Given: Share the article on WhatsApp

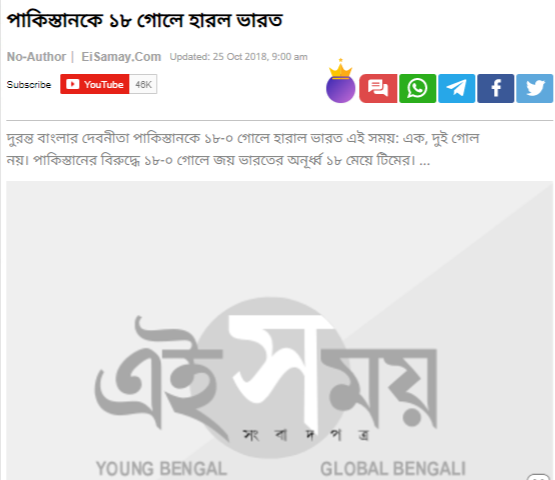Looking at the screenshot, I should 417,88.
